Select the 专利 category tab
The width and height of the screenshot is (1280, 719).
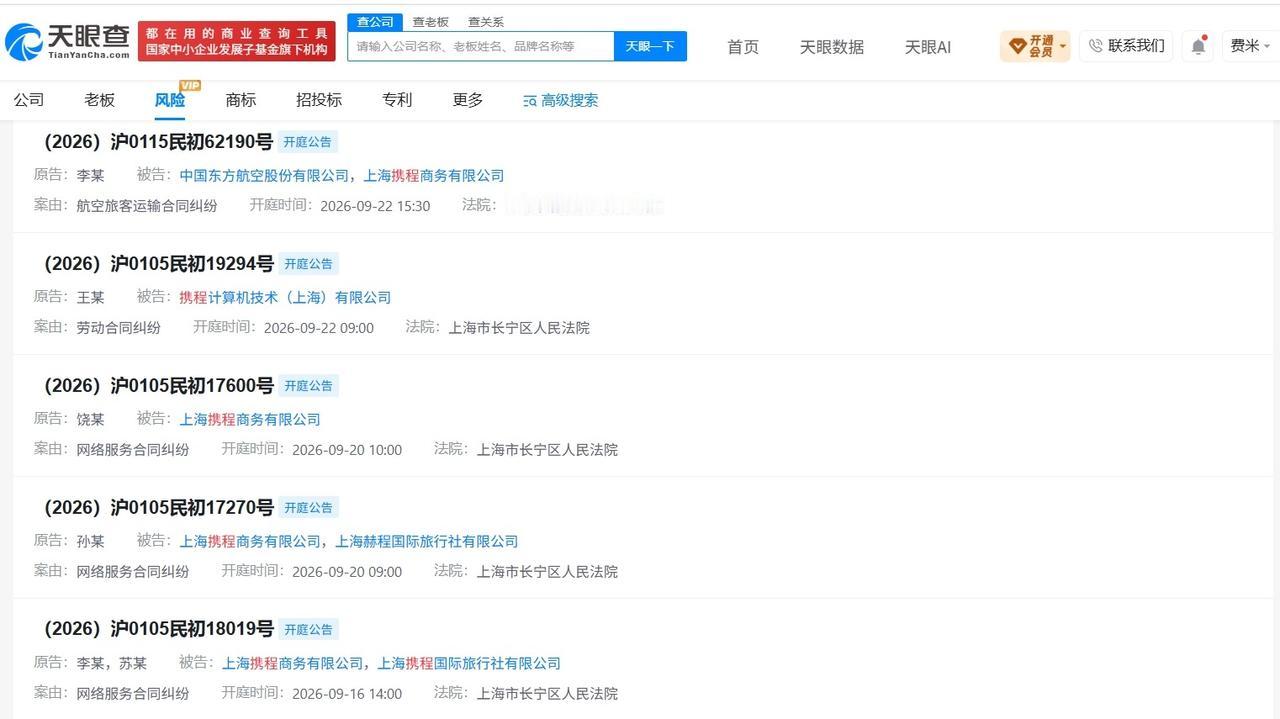pos(397,100)
